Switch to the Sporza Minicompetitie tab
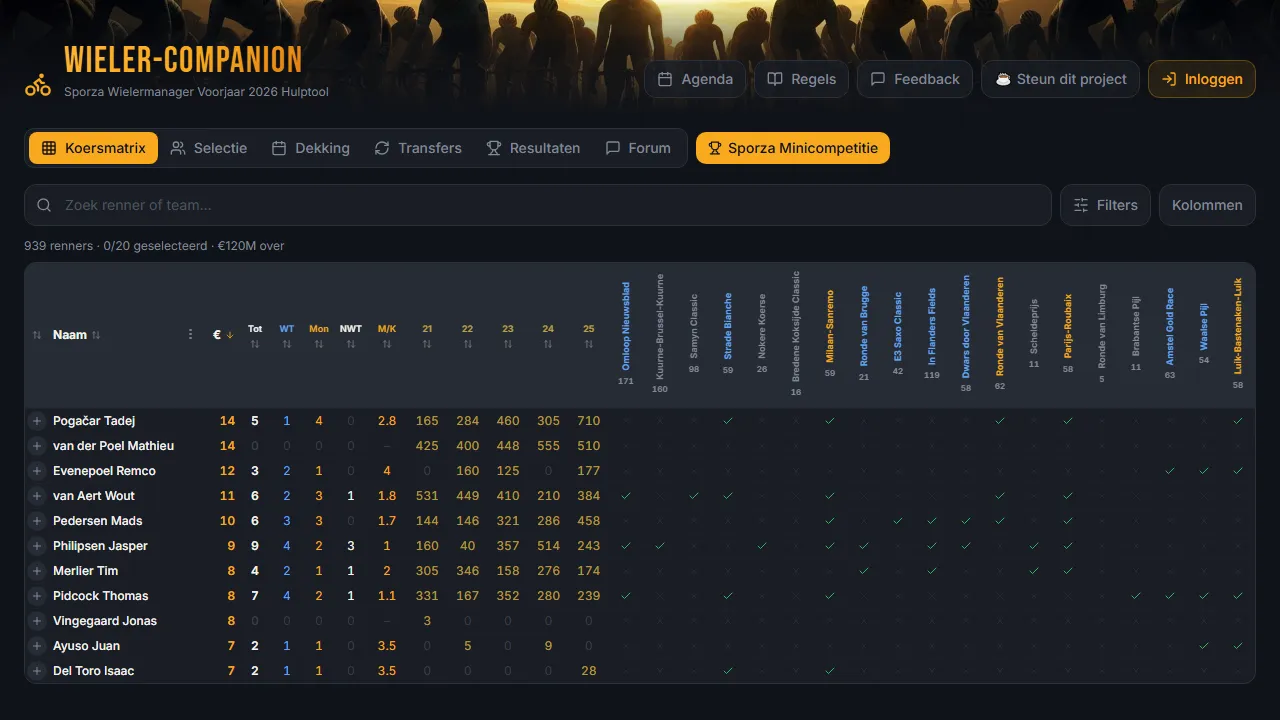1280x720 pixels. [793, 147]
